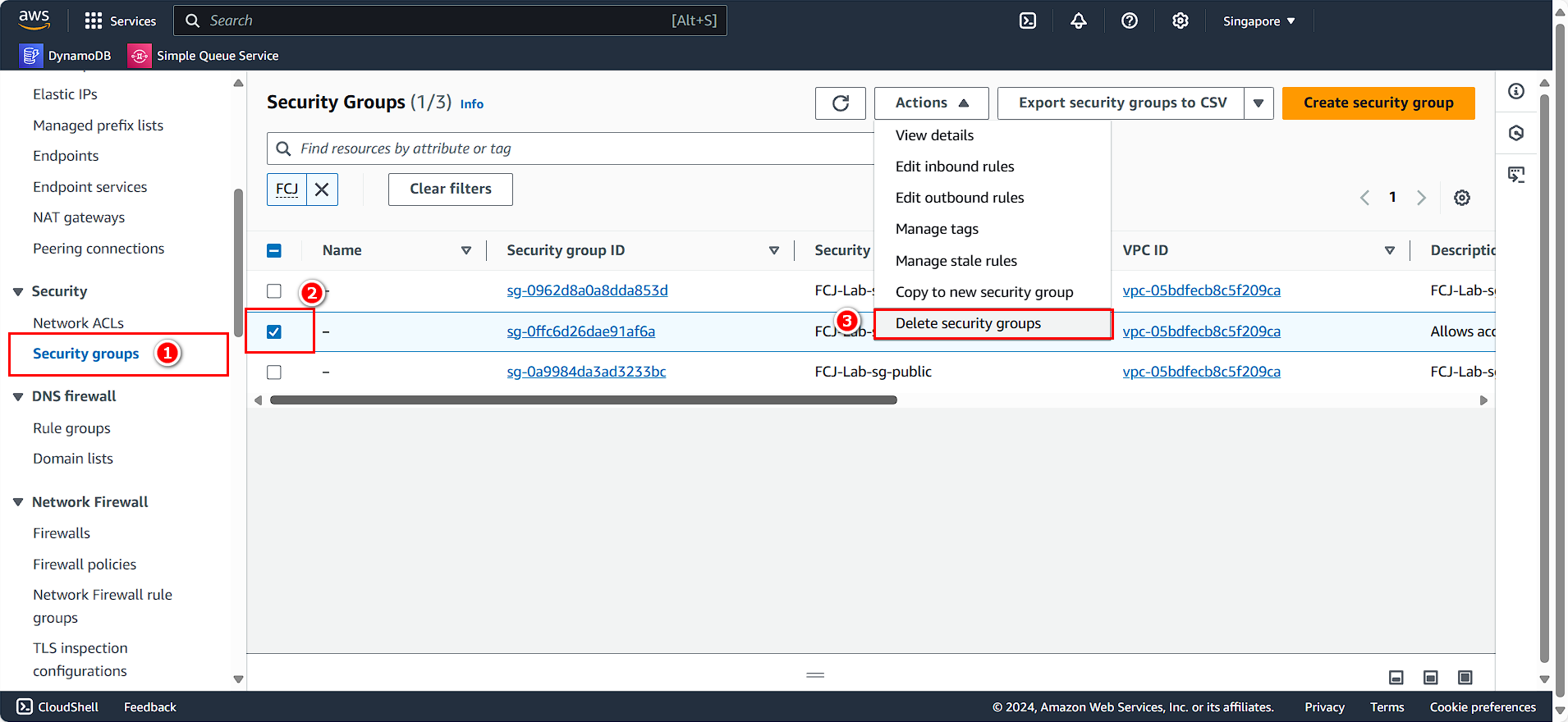The image size is (1568, 722).
Task: Open security group sg-0a9984da3ad3233bc link
Action: tap(586, 372)
